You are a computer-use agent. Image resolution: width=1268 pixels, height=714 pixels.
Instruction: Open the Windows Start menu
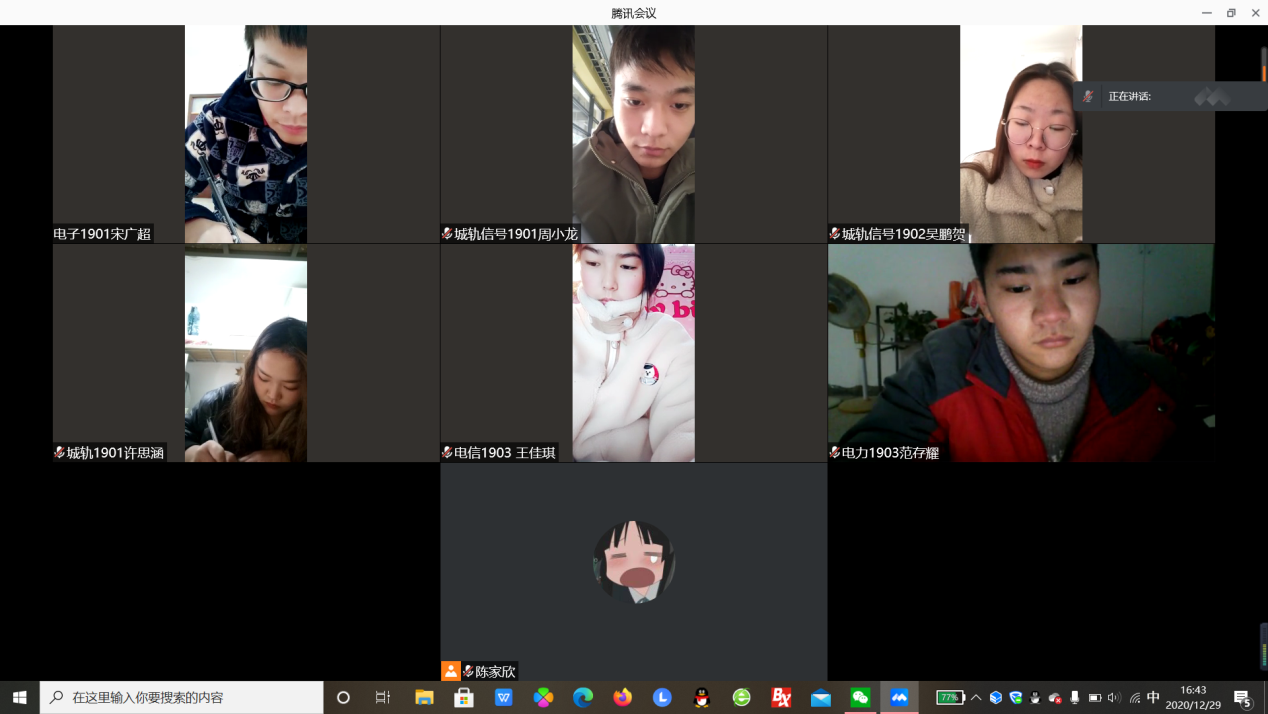tap(19, 697)
